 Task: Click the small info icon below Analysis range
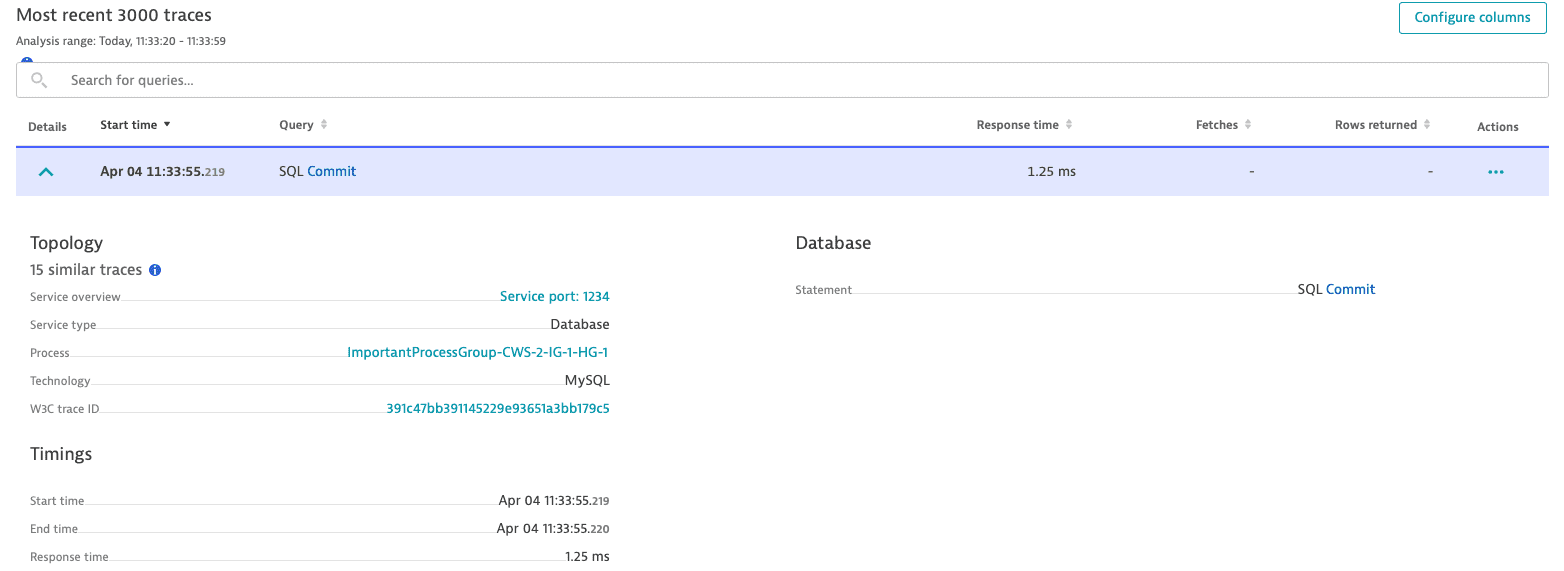click(x=27, y=60)
